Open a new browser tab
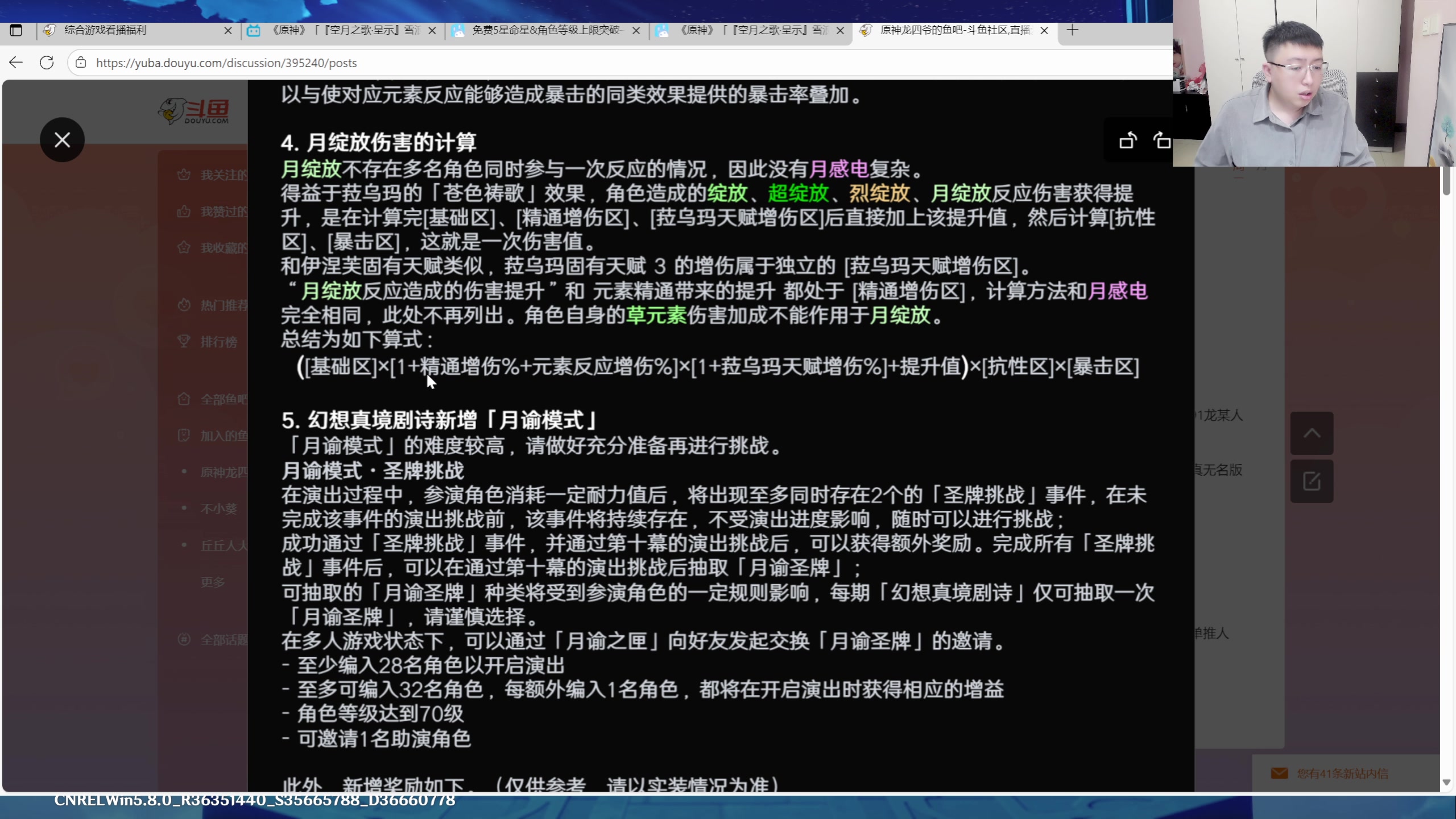Viewport: 1456px width, 819px height. pos(1073,30)
